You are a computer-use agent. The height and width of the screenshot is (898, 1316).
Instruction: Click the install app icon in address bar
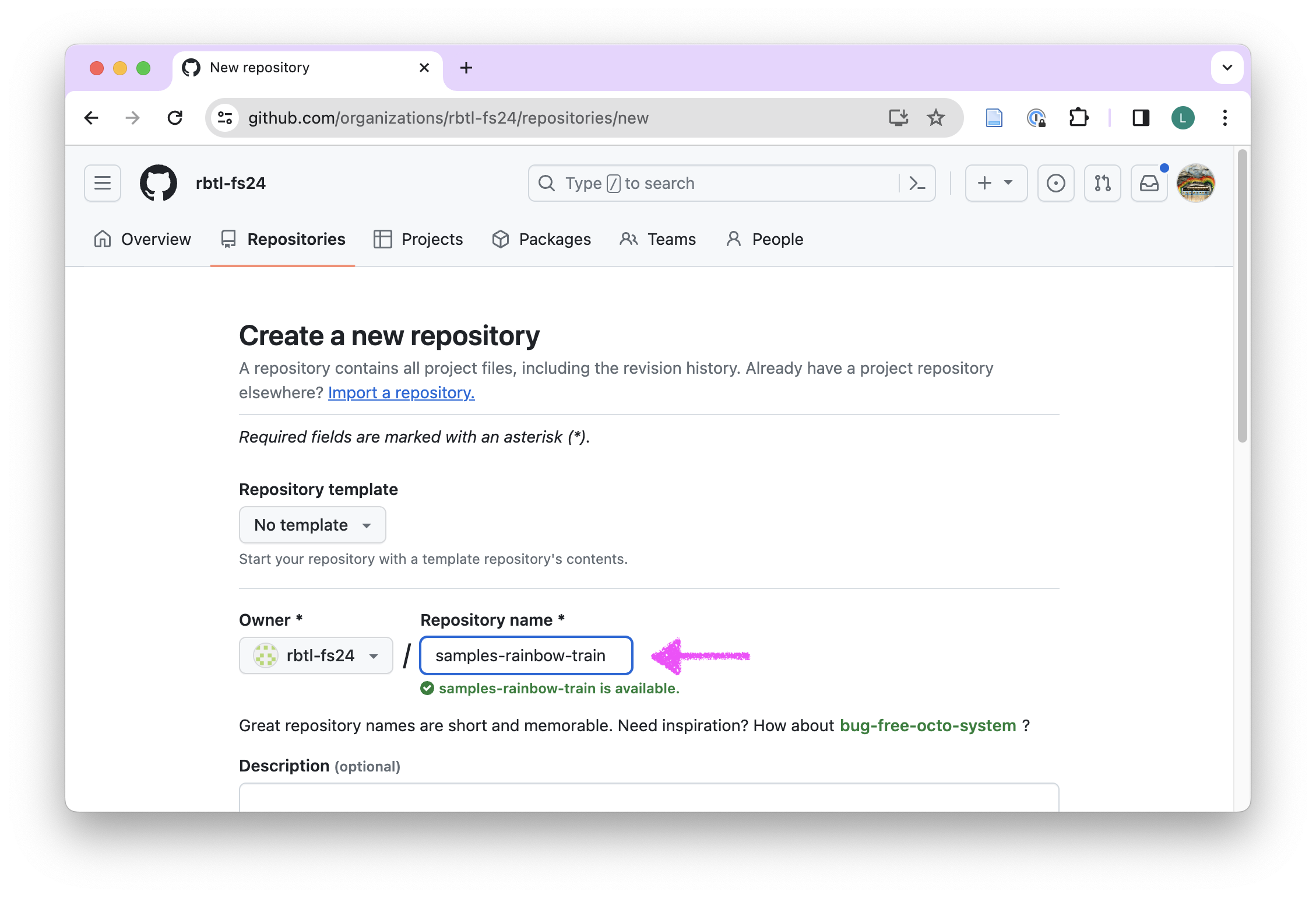(x=898, y=118)
